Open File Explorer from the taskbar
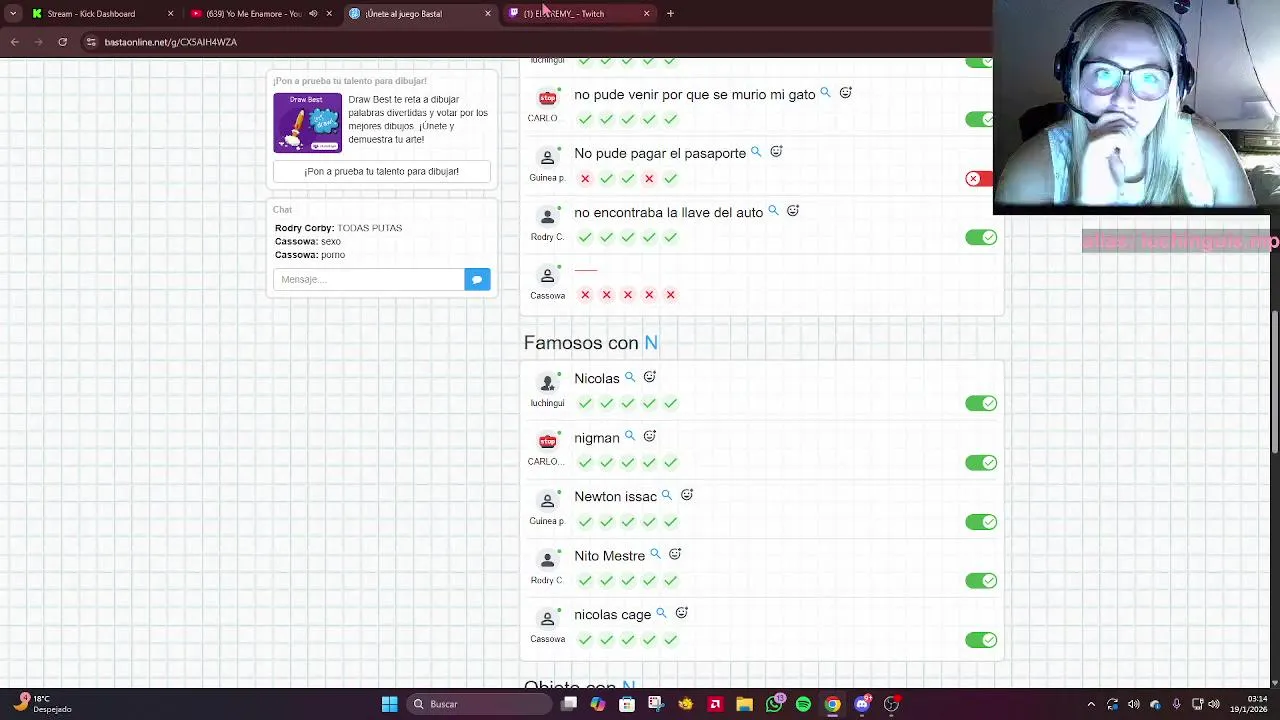 (744, 704)
